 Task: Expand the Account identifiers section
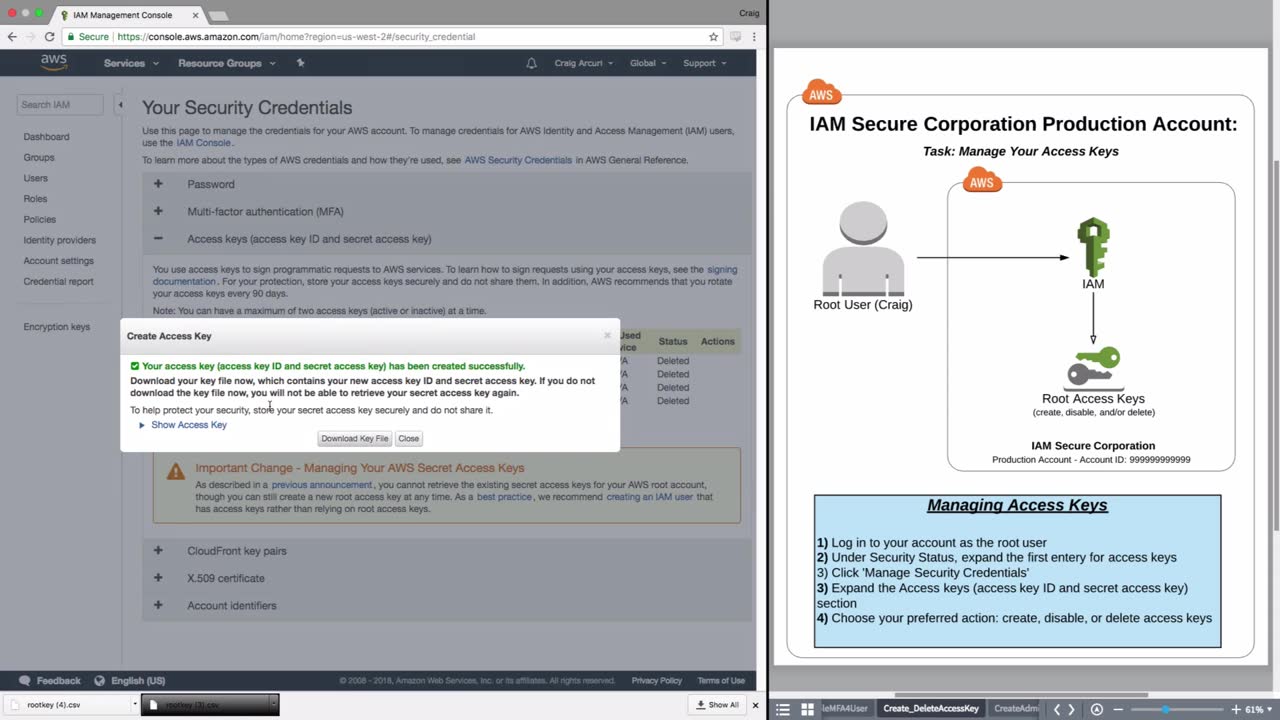[158, 605]
